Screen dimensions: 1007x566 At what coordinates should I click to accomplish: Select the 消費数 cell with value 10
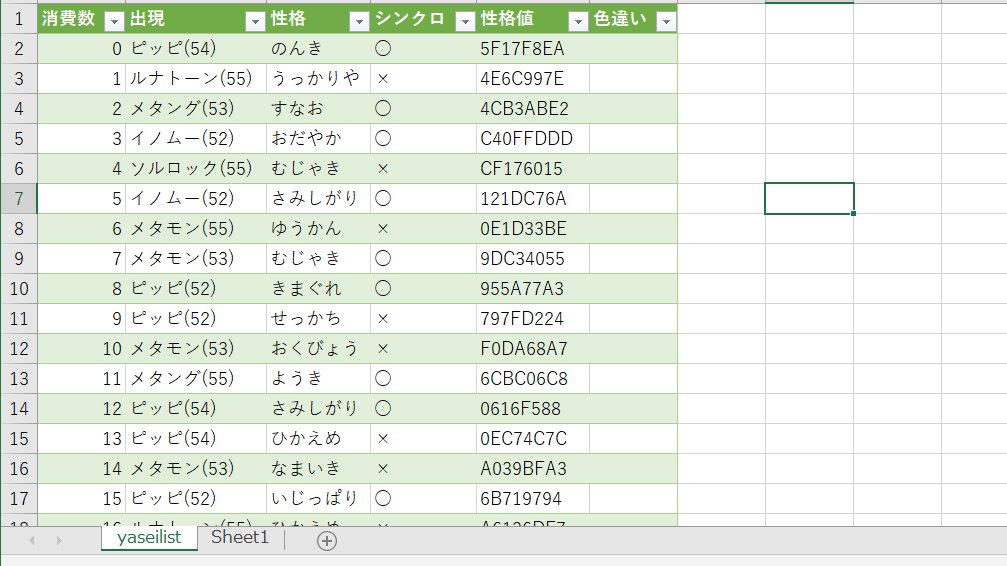point(81,349)
